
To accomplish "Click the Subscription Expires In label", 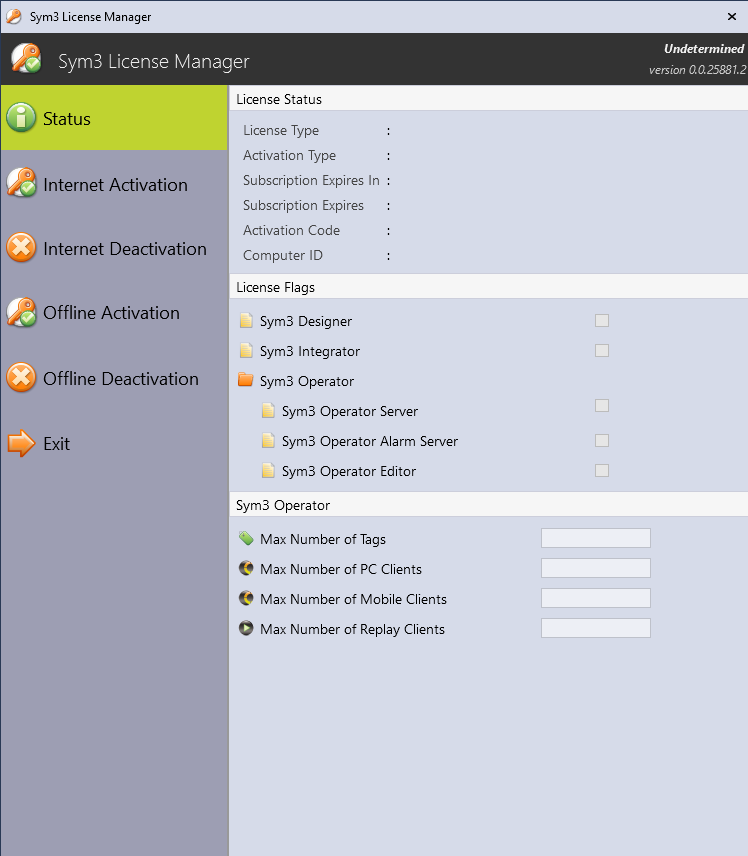I will tap(311, 181).
